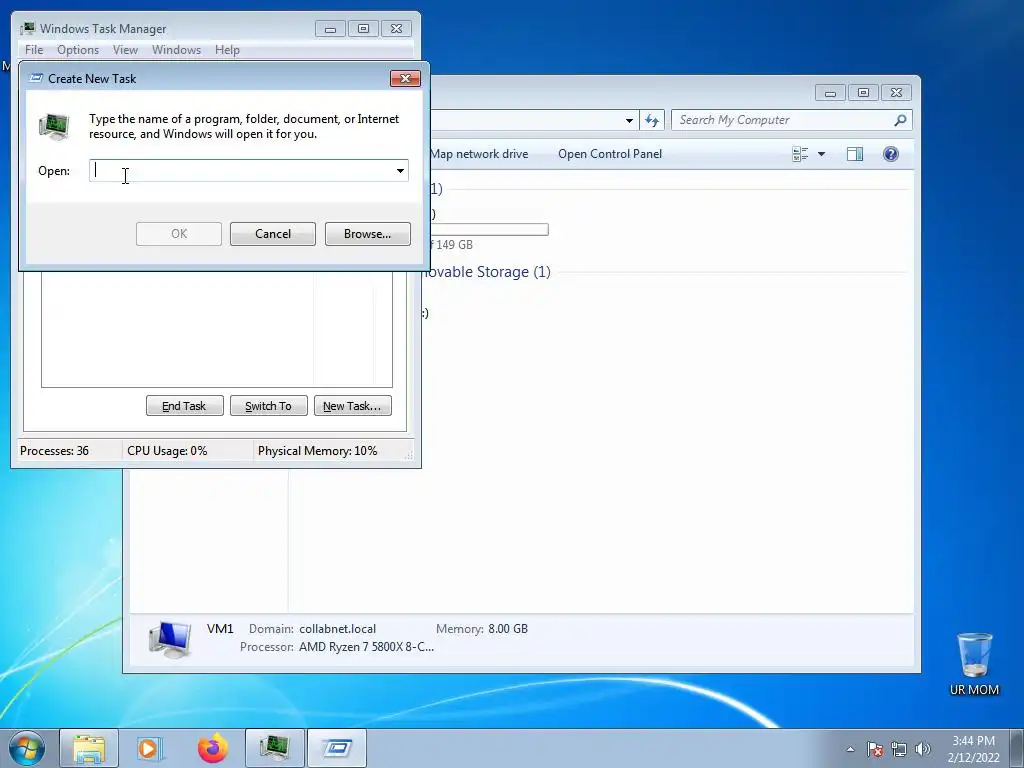Click CPU Usage: 0% status entry
1024x768 pixels.
[167, 451]
